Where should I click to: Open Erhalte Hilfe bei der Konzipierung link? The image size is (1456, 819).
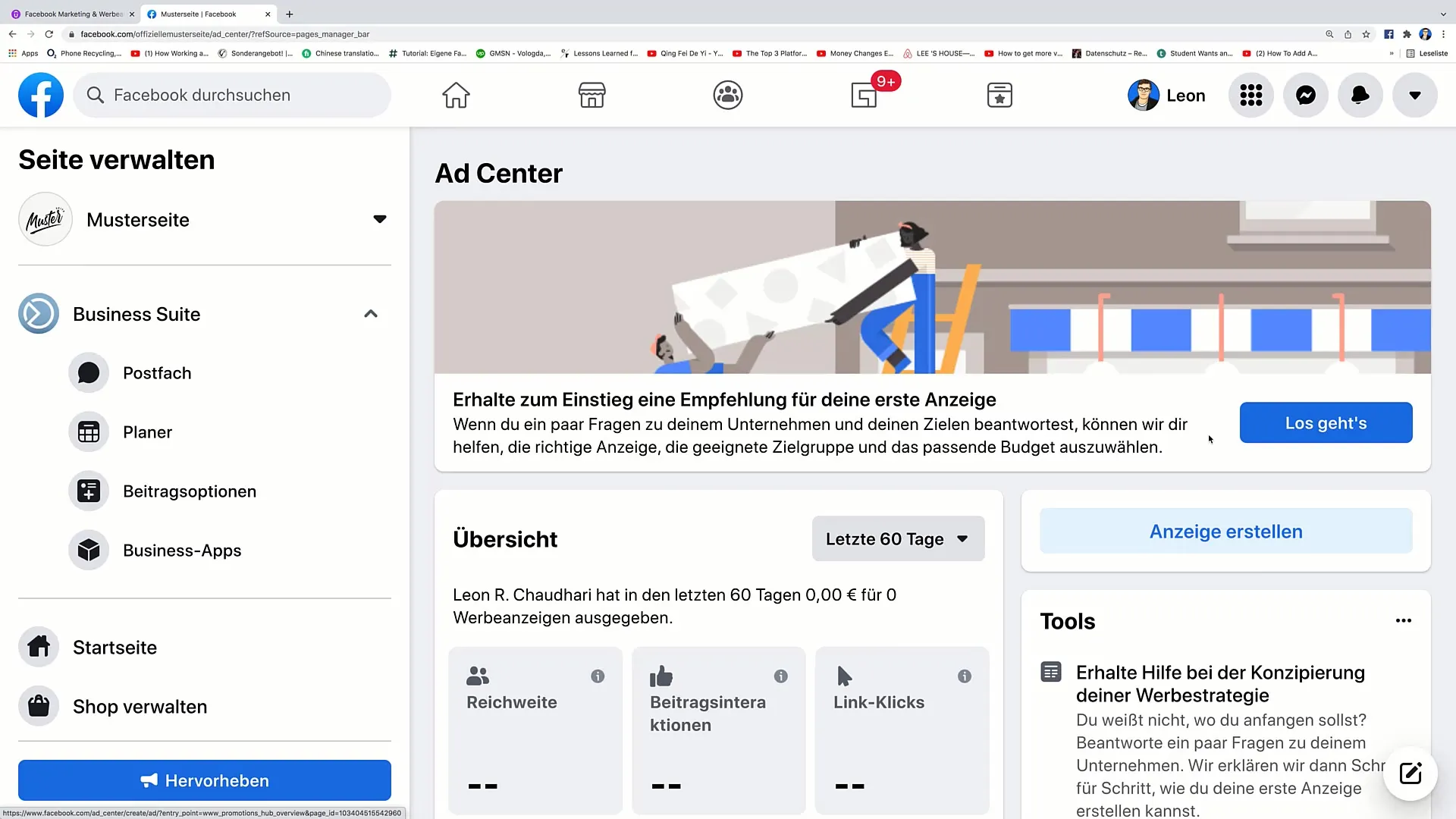(1220, 684)
